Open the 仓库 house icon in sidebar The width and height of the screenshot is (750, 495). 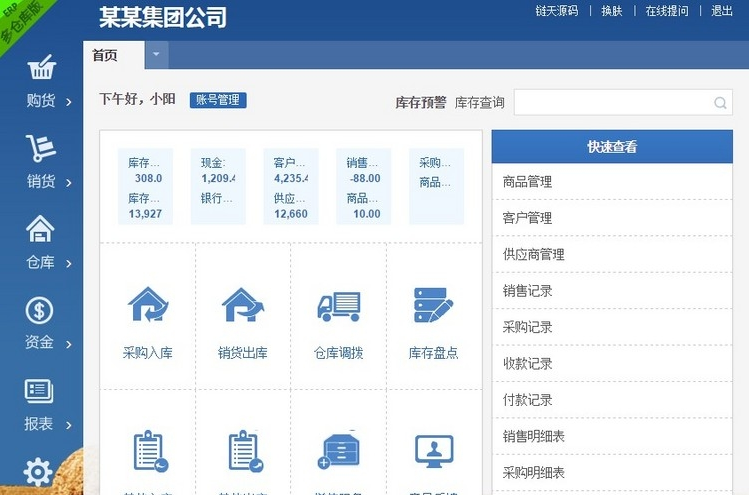[x=40, y=230]
